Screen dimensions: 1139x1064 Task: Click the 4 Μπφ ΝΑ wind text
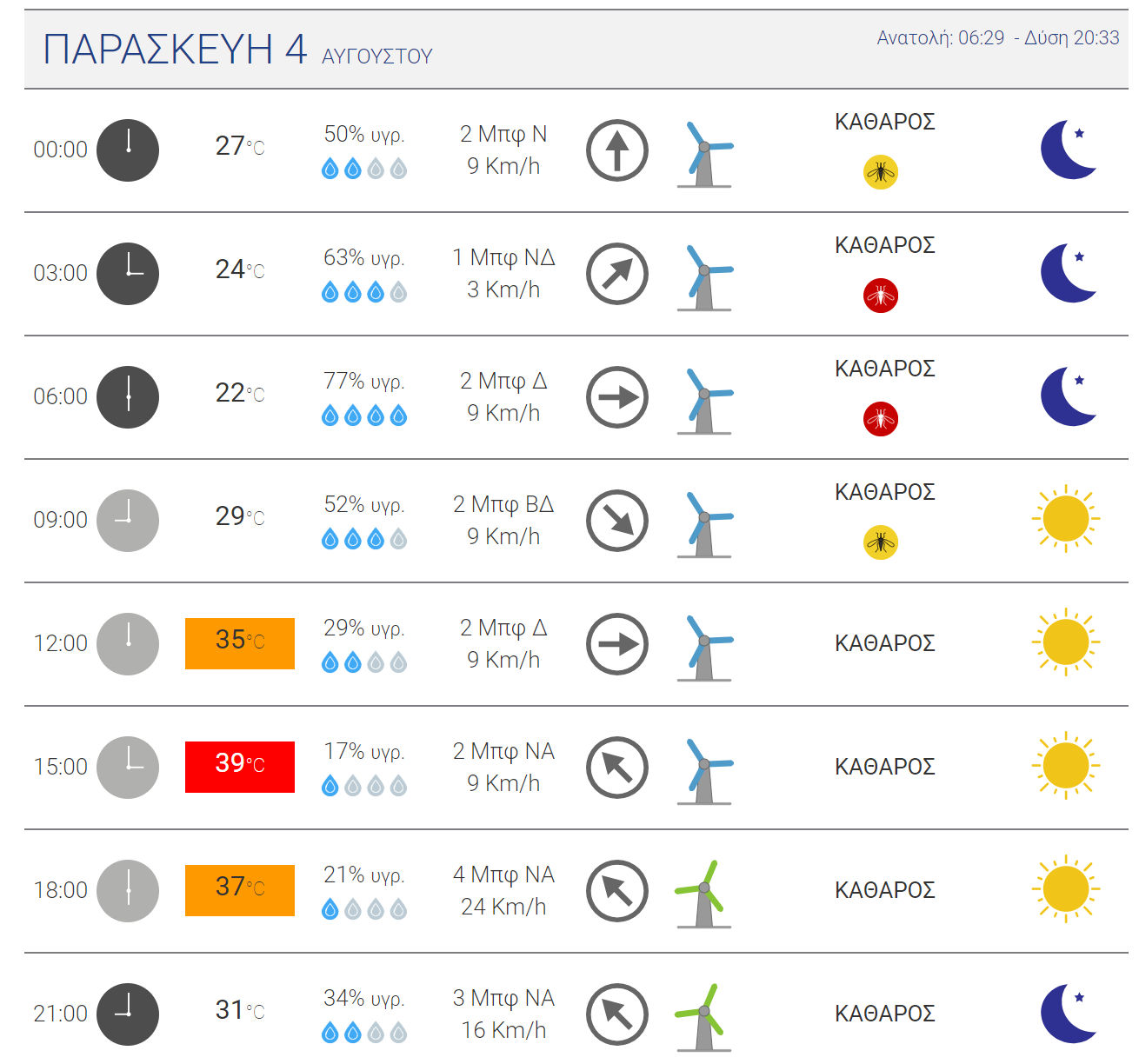(x=503, y=874)
